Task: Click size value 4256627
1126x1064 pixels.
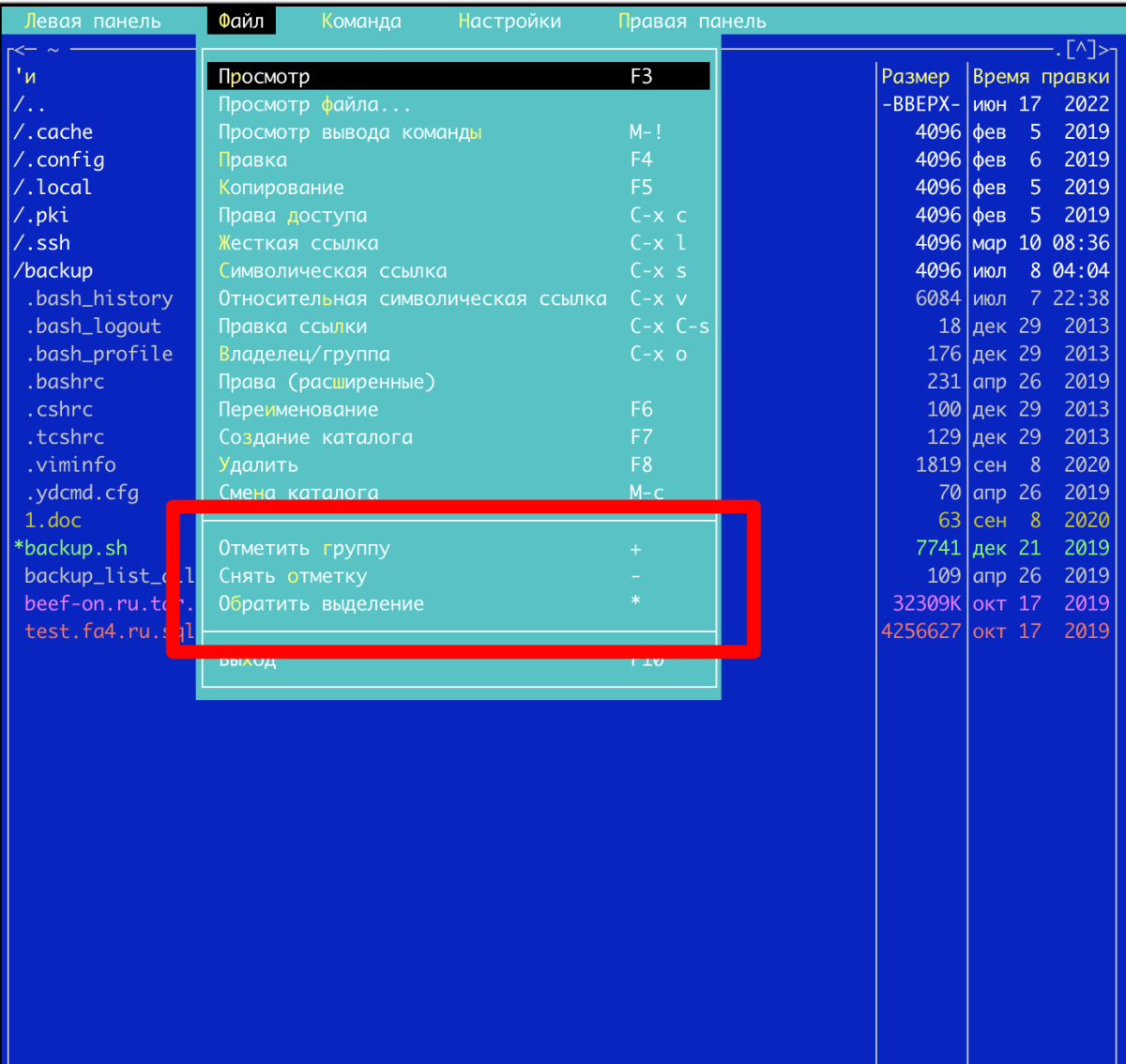Action: (921, 631)
